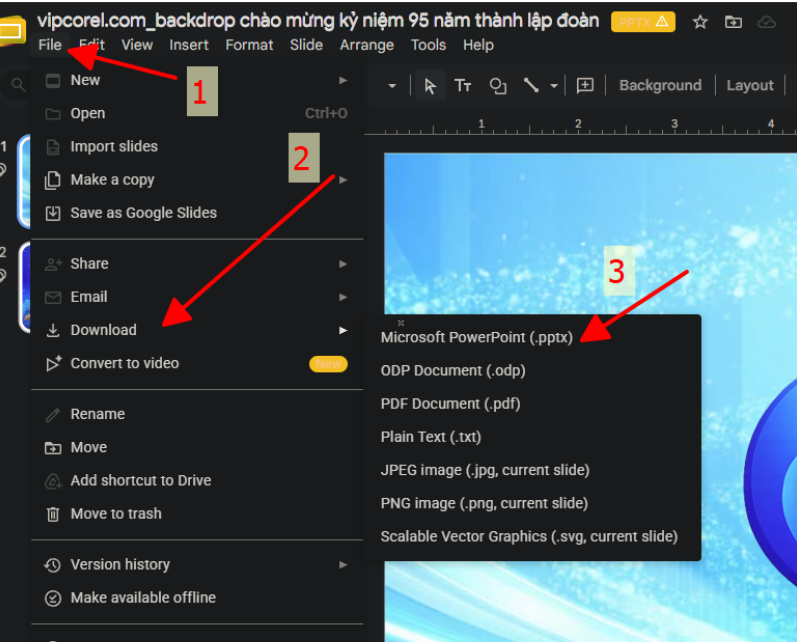Open the Slide menu
797x642 pixels.
[x=306, y=45]
